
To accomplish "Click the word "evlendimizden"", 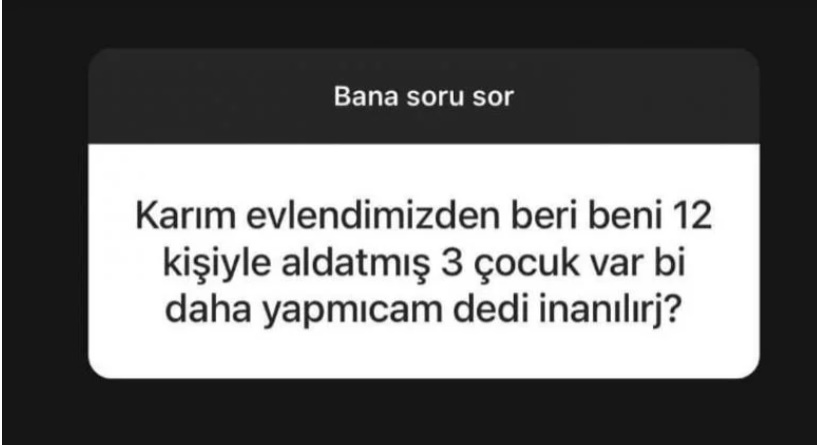I will click(x=374, y=216).
